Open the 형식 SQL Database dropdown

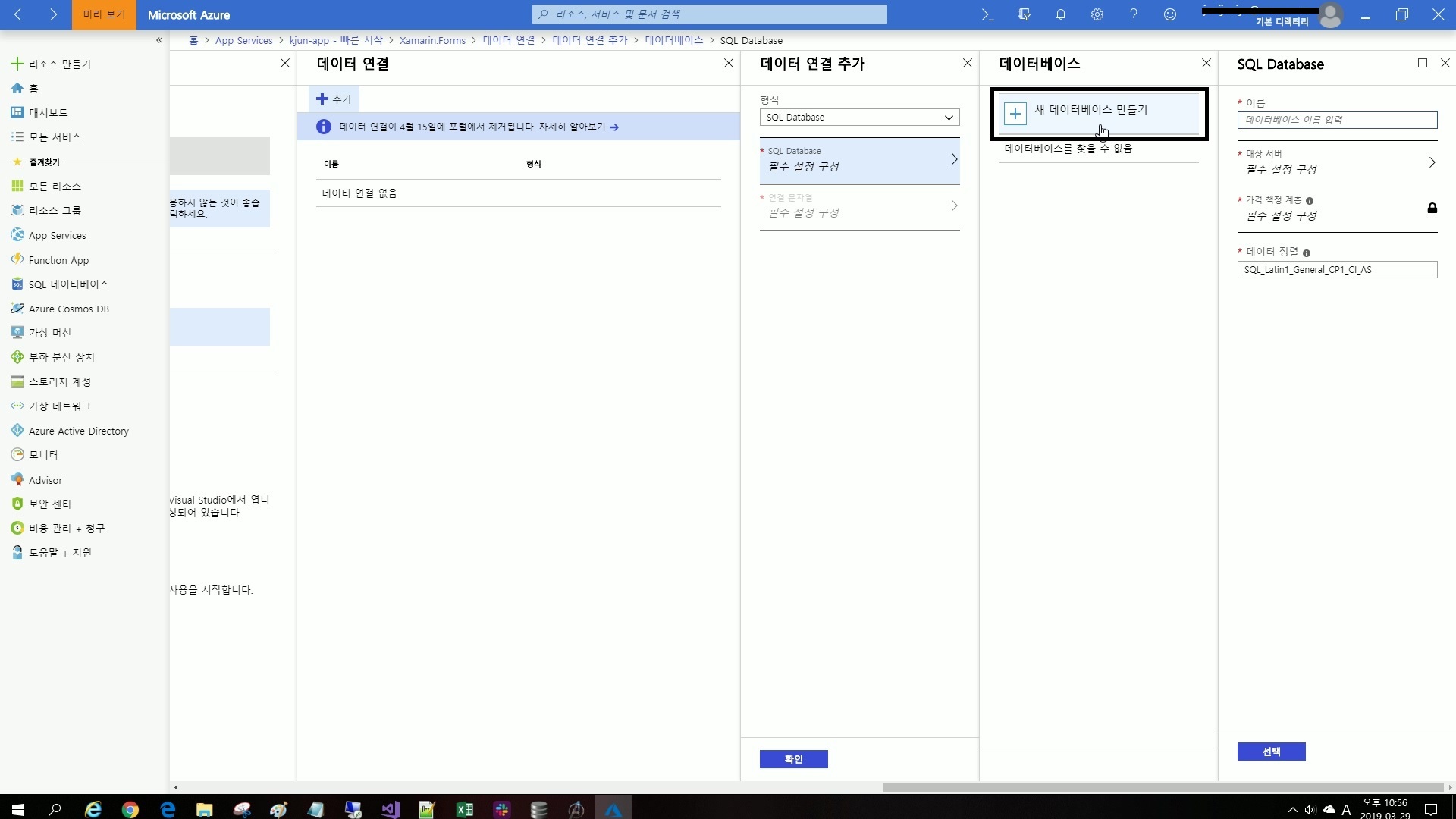(859, 118)
